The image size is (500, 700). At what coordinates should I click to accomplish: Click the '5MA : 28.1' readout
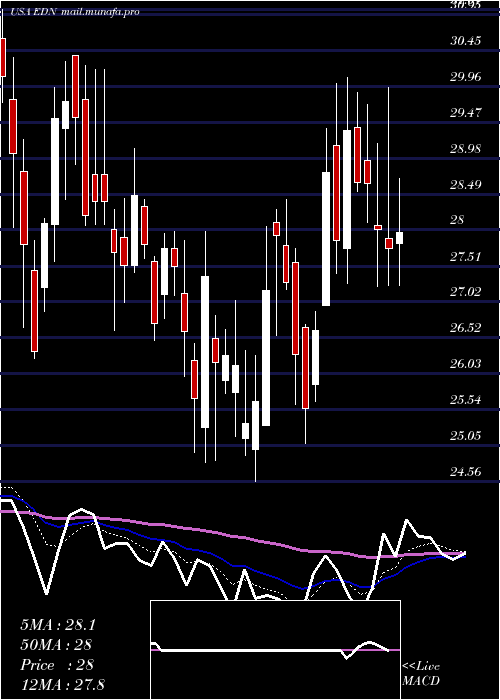coord(58,625)
